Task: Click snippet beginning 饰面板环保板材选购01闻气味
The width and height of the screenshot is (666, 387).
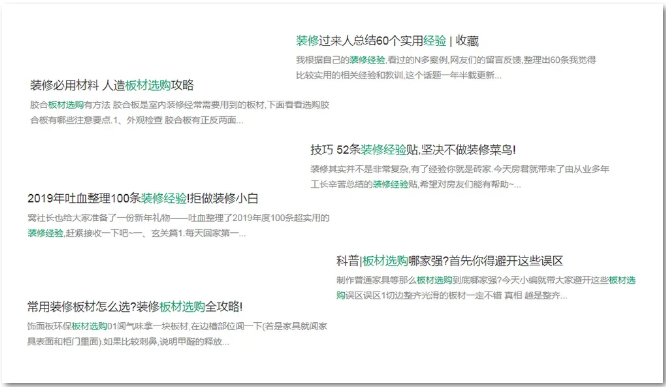Action: click(x=177, y=326)
